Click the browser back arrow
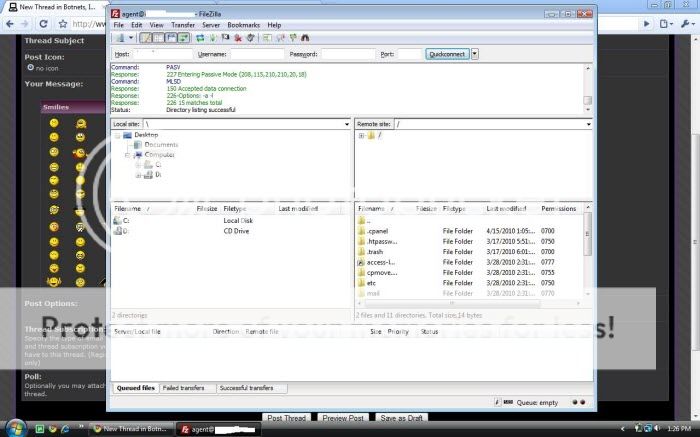The image size is (700, 437). [9, 22]
